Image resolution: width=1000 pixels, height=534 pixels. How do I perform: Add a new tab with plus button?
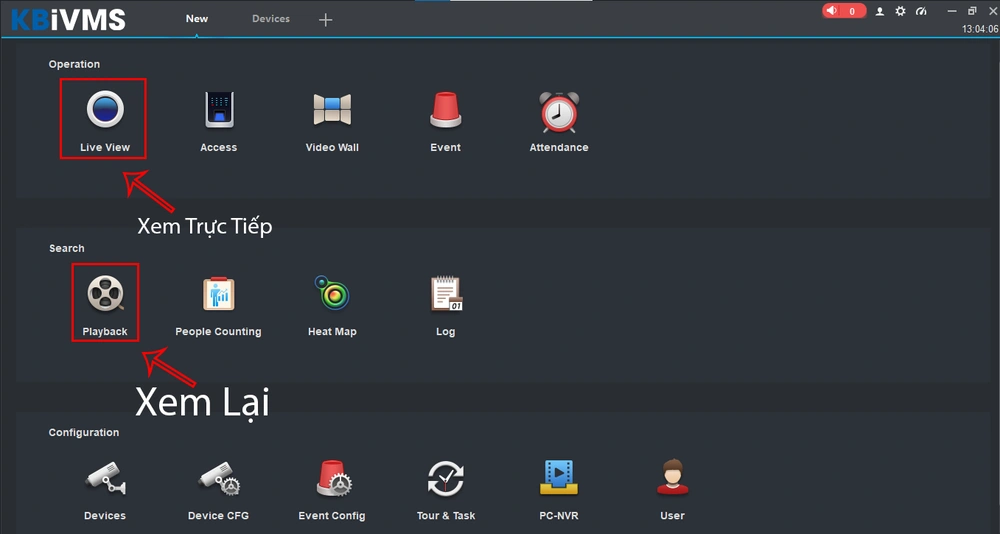[x=325, y=20]
